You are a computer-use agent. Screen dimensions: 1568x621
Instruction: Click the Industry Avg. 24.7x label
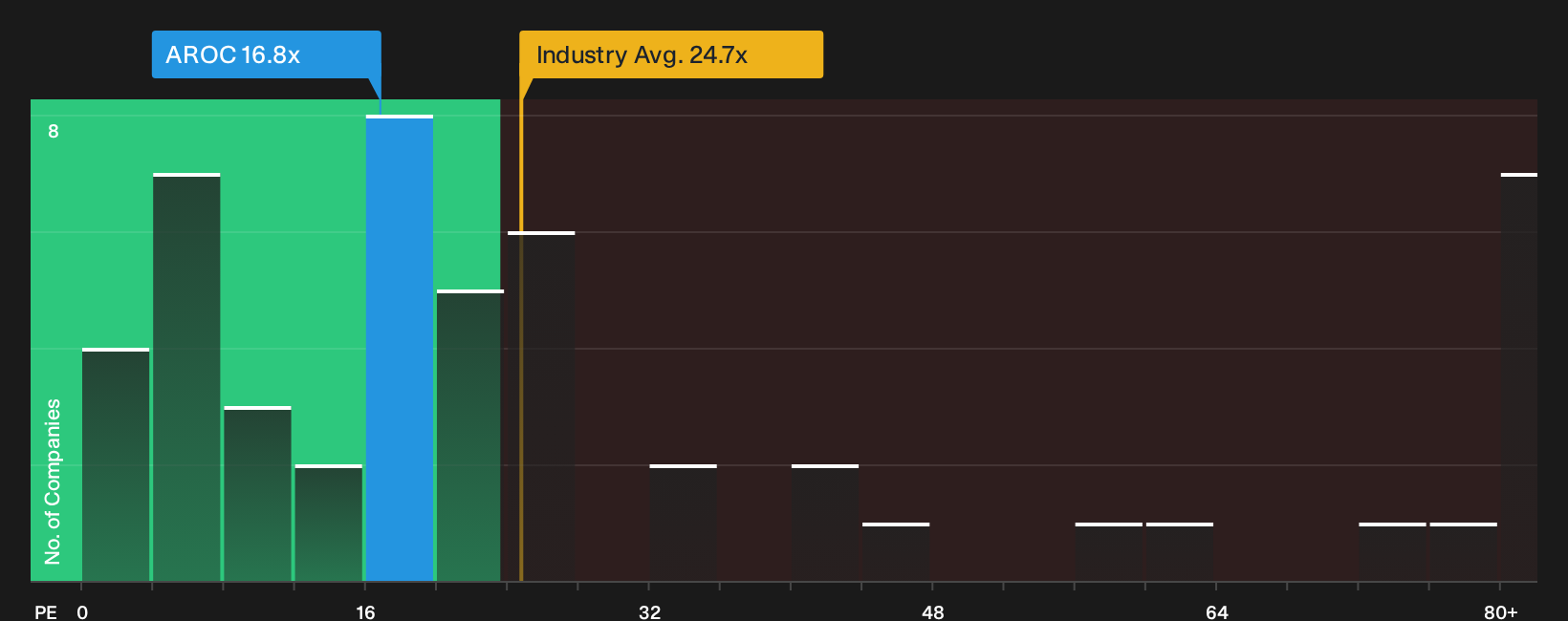click(x=670, y=54)
